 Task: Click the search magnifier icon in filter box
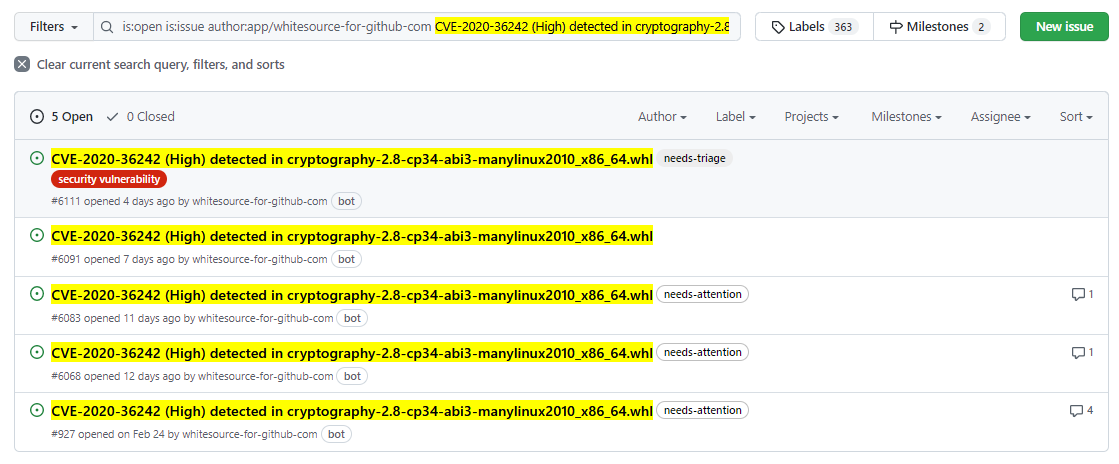point(107,27)
